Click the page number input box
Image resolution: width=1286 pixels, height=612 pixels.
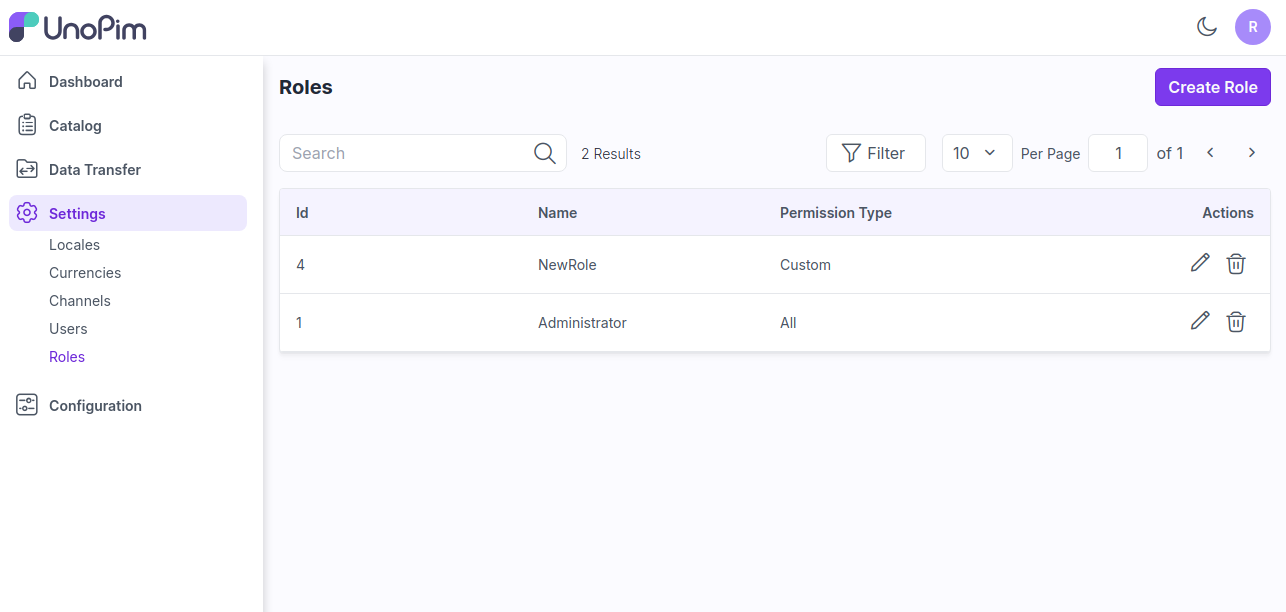pyautogui.click(x=1117, y=153)
